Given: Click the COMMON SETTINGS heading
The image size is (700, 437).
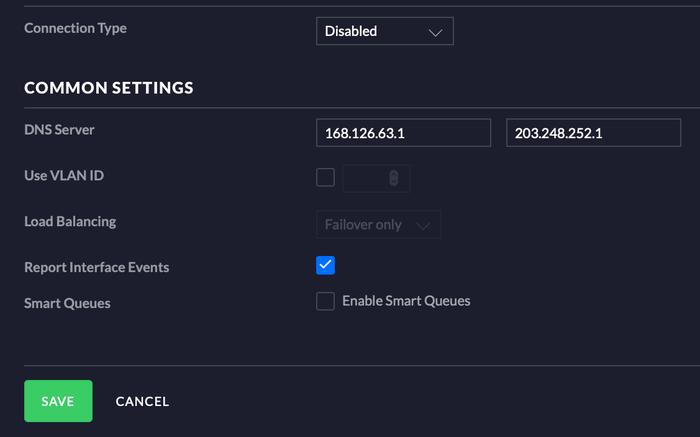Looking at the screenshot, I should point(109,87).
